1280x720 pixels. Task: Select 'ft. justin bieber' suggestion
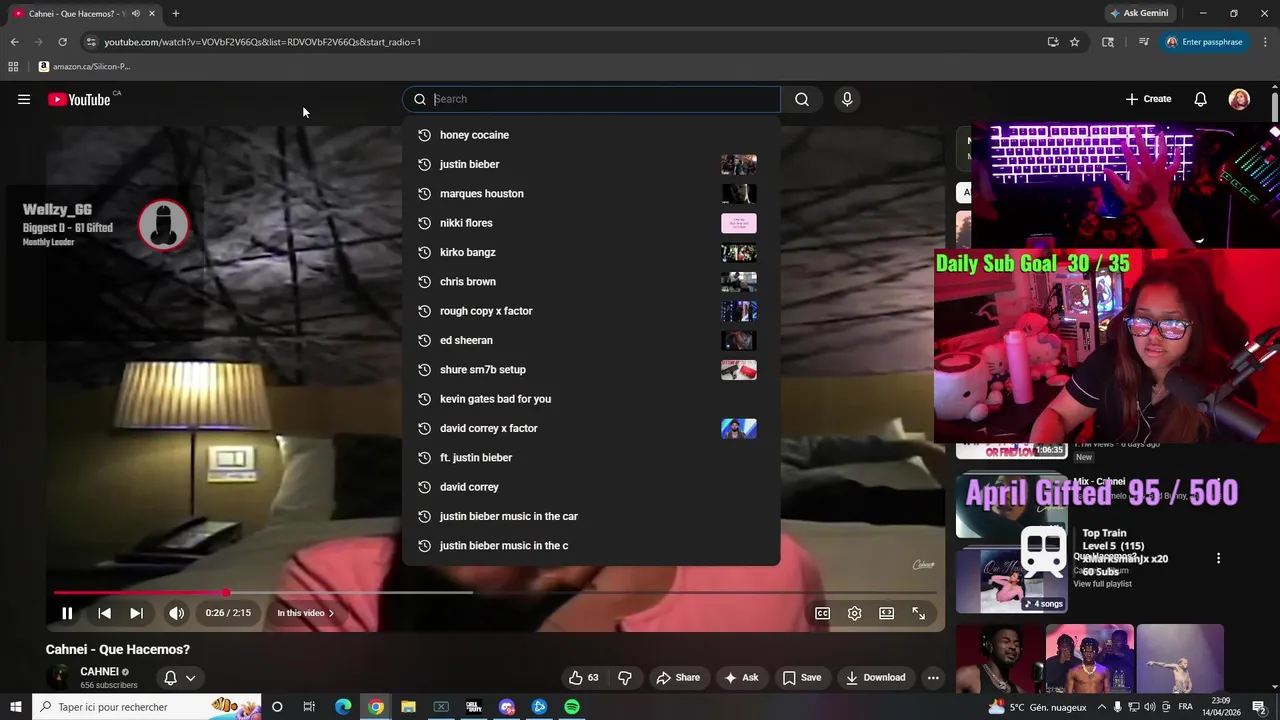591,457
